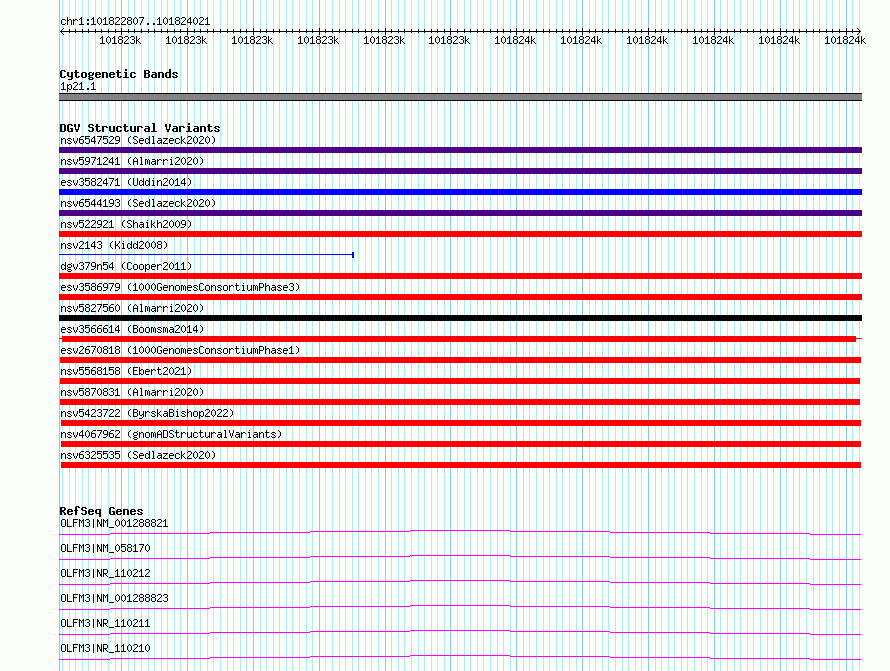This screenshot has height=671, width=890.
Task: Click the nsv6547529 (Sedlazeck2020) variant label
Action: tap(138, 140)
